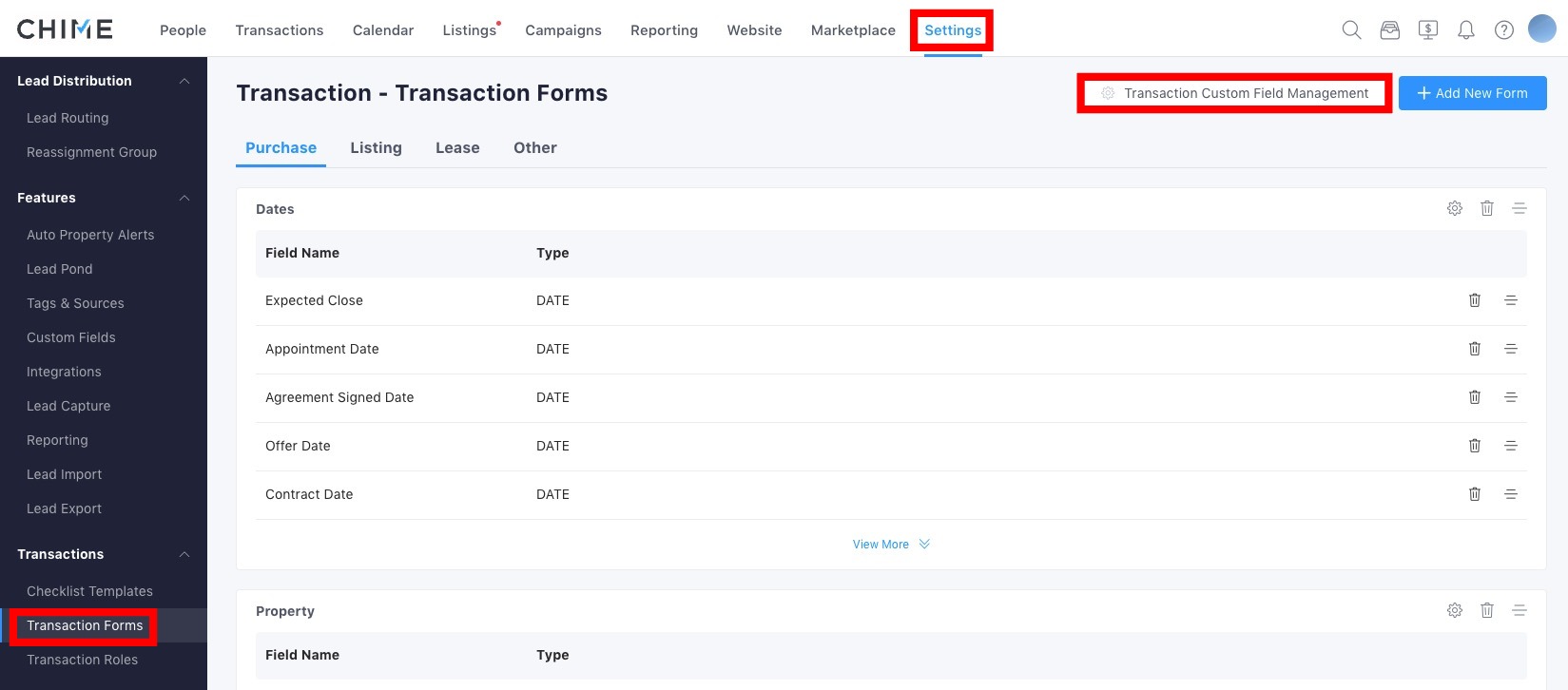Open Dates section settings gear
This screenshot has height=690, width=1568.
tap(1455, 208)
